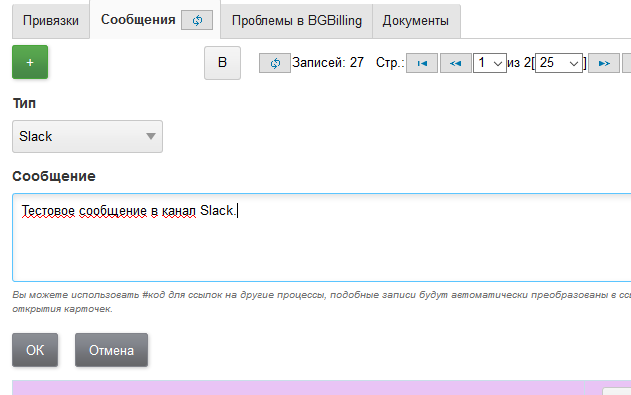Open the page number dropdown showing 1
This screenshot has width=631, height=395.
click(x=490, y=63)
